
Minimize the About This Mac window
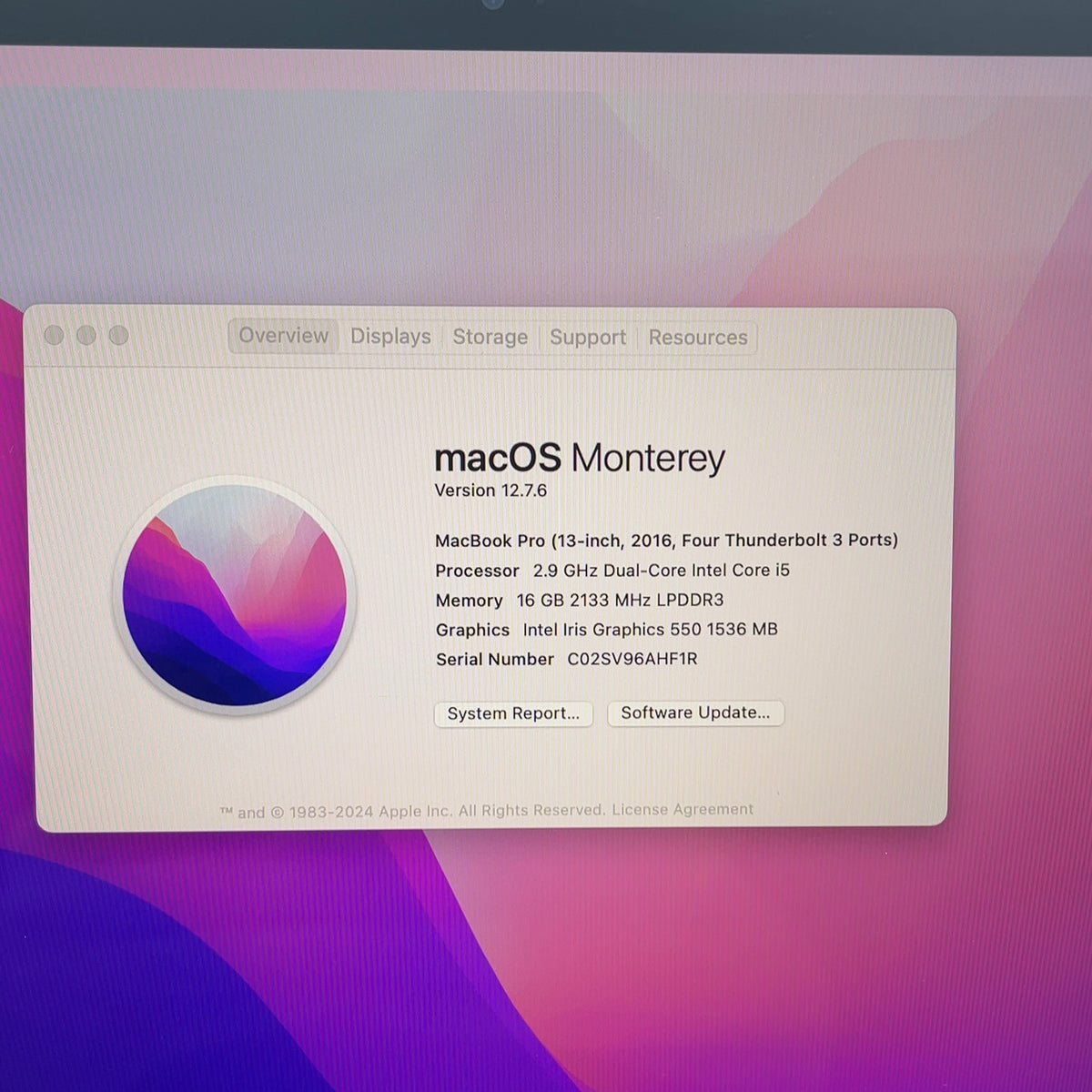point(86,335)
